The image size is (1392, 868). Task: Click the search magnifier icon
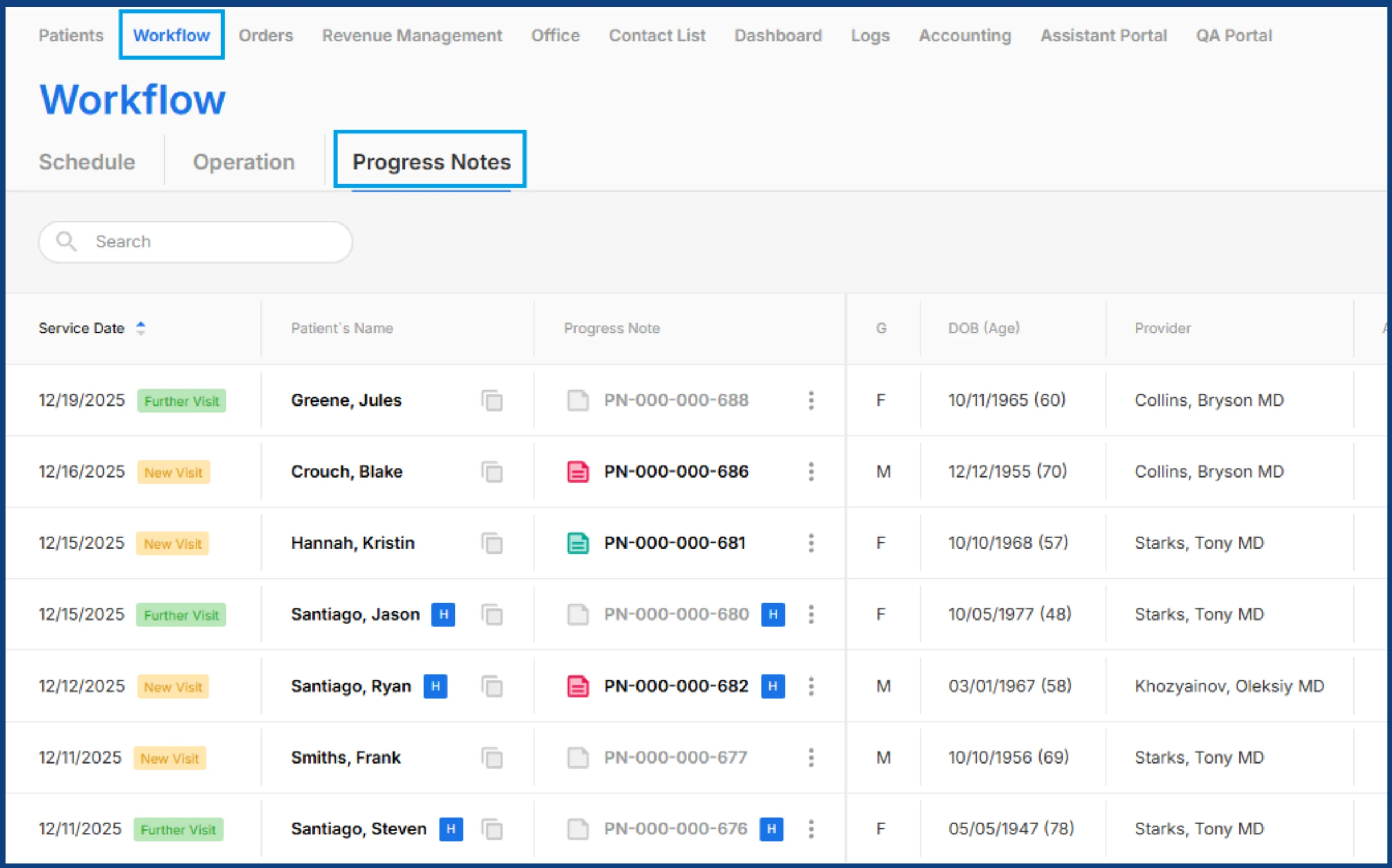pos(66,242)
